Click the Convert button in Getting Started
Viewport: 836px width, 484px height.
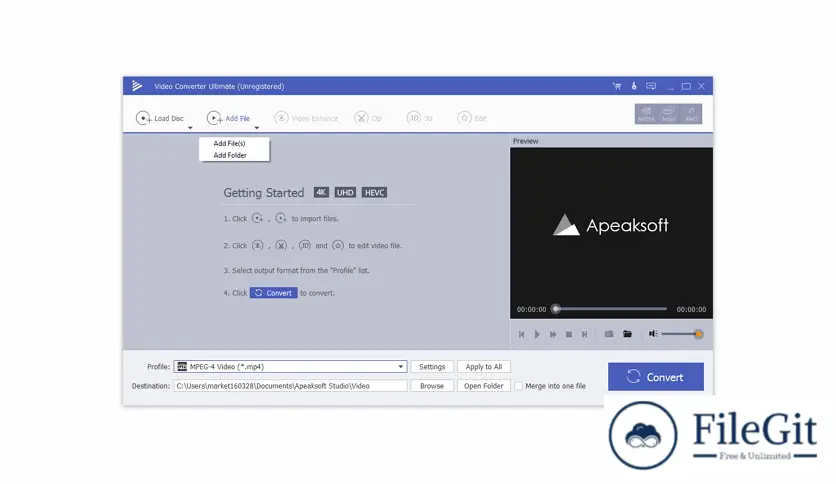click(274, 293)
